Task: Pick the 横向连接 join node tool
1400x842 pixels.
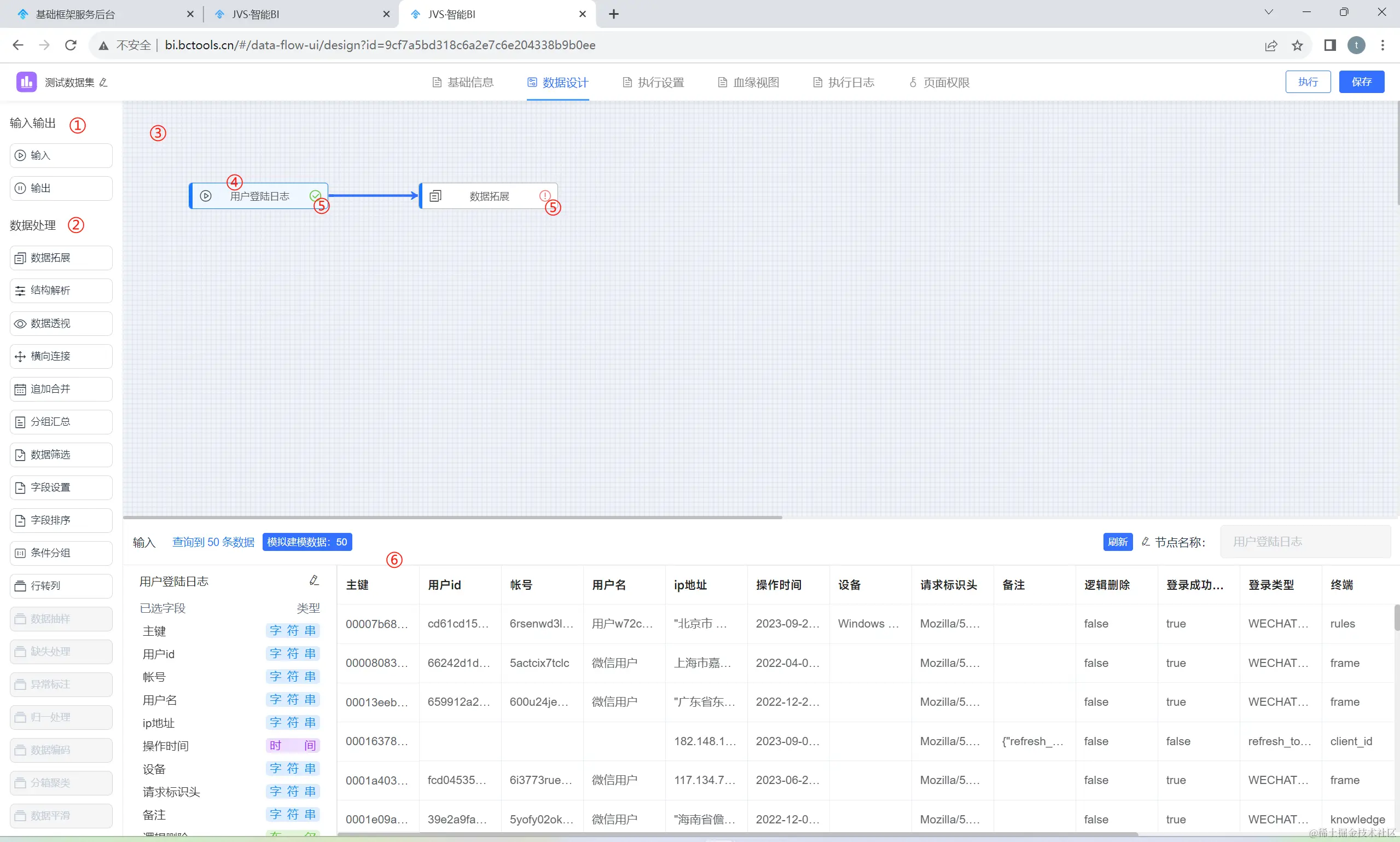Action: click(61, 356)
